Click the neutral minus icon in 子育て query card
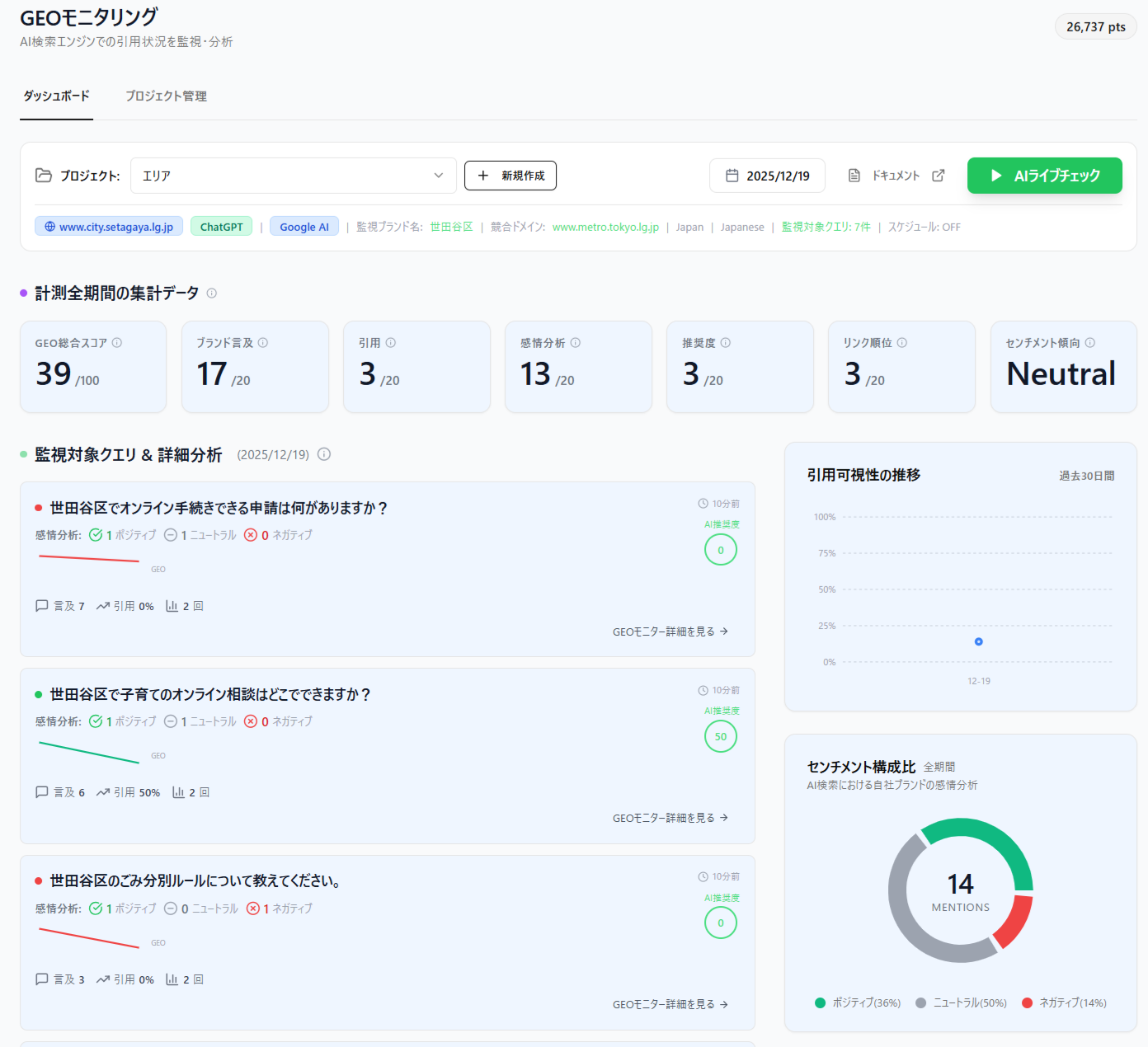This screenshot has height=1047, width=1148. pyautogui.click(x=171, y=721)
